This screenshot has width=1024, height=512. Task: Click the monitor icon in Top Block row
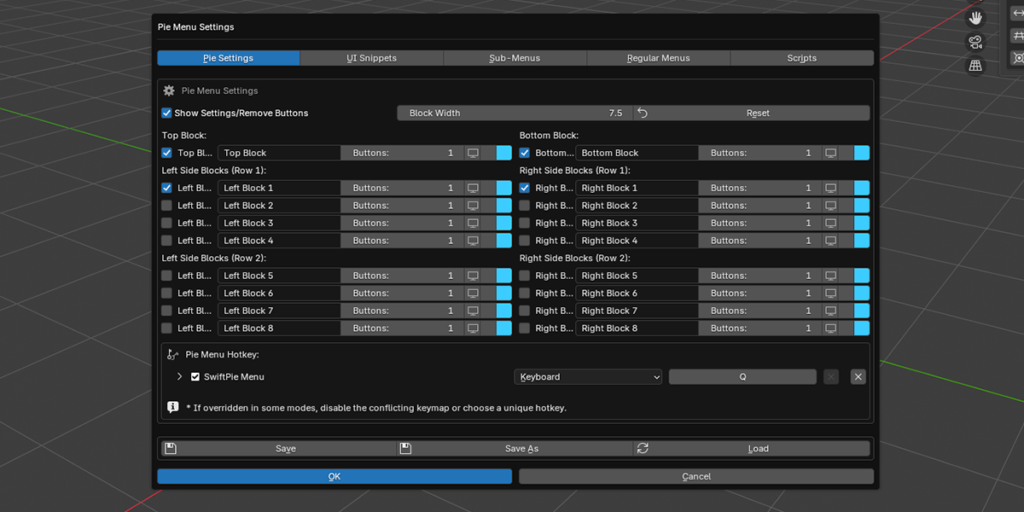click(x=473, y=153)
